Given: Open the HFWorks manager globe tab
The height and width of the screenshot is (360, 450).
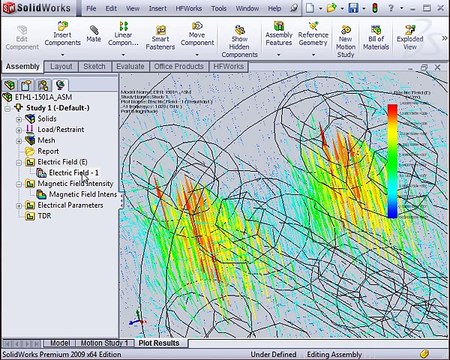Looking at the screenshot, I should coord(60,85).
